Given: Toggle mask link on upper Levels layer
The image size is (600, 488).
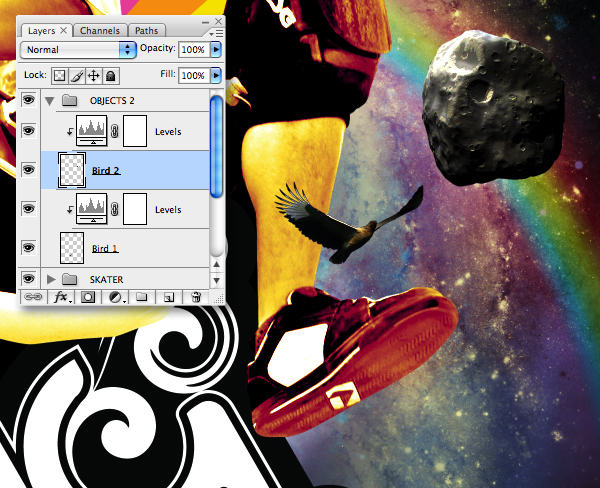Looking at the screenshot, I should [x=114, y=131].
